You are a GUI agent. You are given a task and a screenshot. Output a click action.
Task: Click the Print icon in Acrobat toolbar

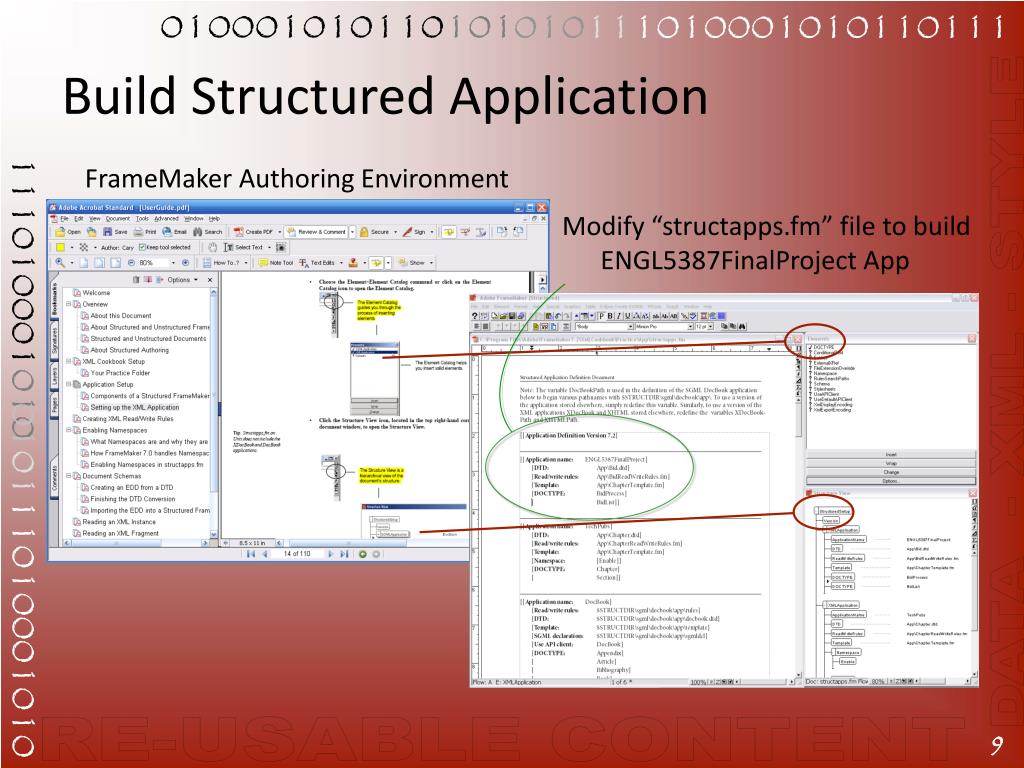point(138,232)
